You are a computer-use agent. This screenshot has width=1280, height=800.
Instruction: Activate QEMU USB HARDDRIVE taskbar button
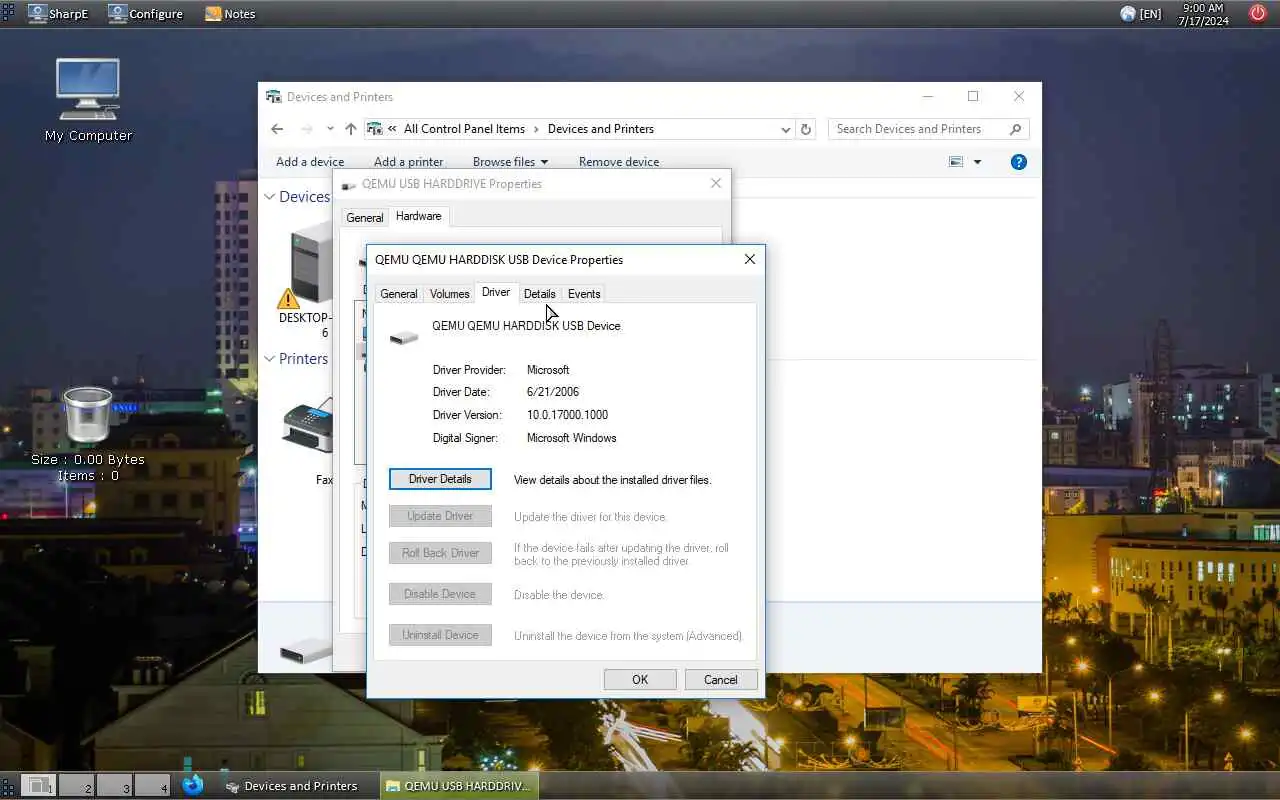click(458, 786)
